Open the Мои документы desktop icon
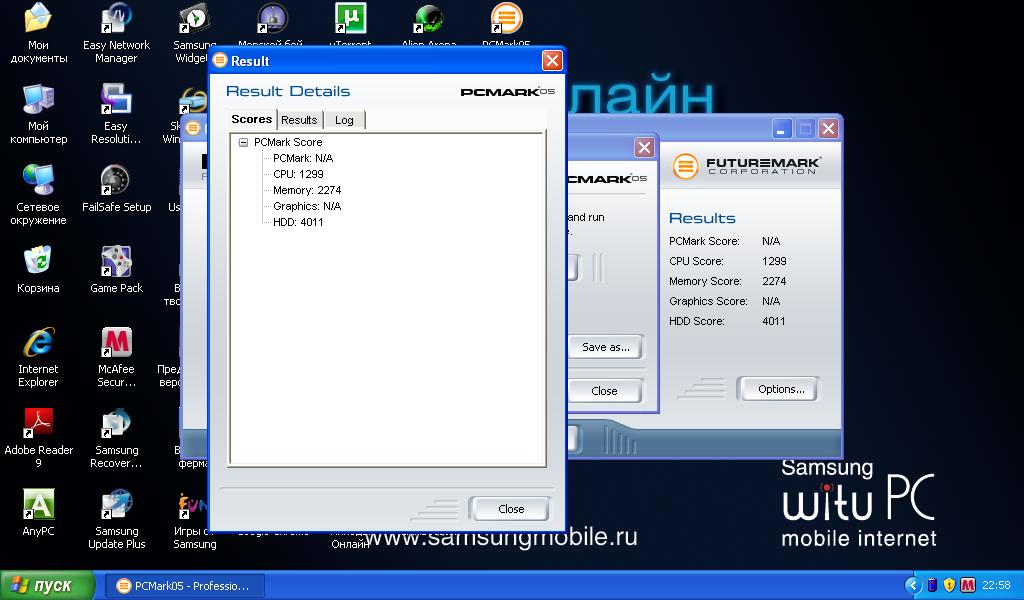This screenshot has height=600, width=1024. (38, 33)
